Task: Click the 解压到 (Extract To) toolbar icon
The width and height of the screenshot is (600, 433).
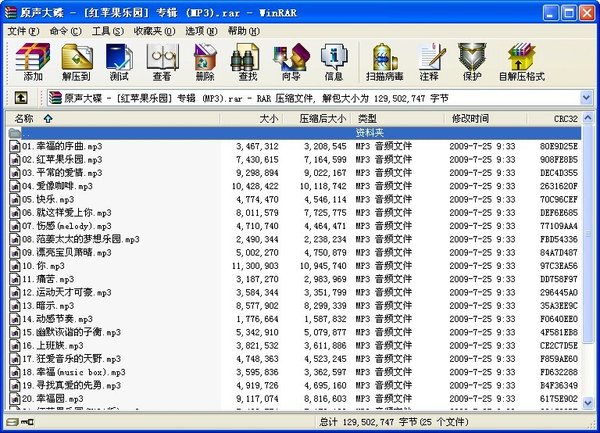Action: (77, 62)
